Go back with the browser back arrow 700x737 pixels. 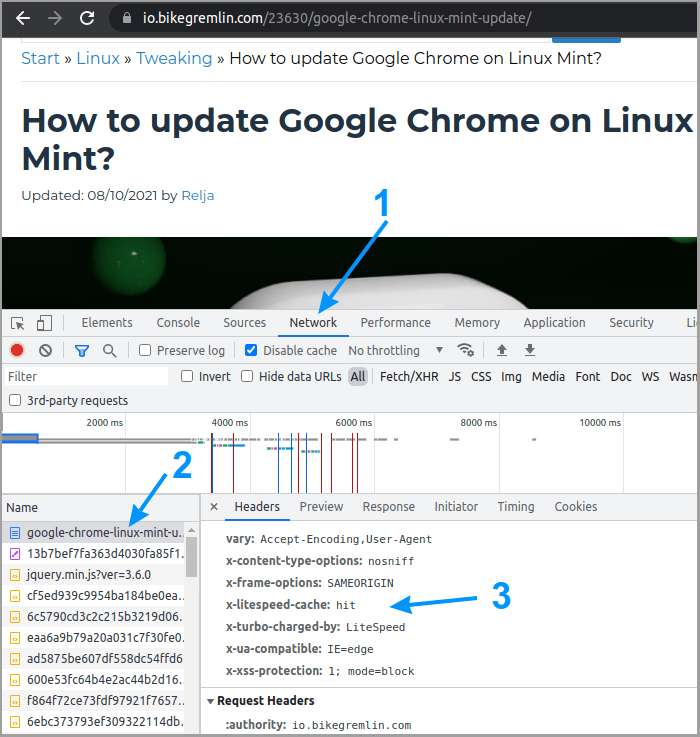23,18
